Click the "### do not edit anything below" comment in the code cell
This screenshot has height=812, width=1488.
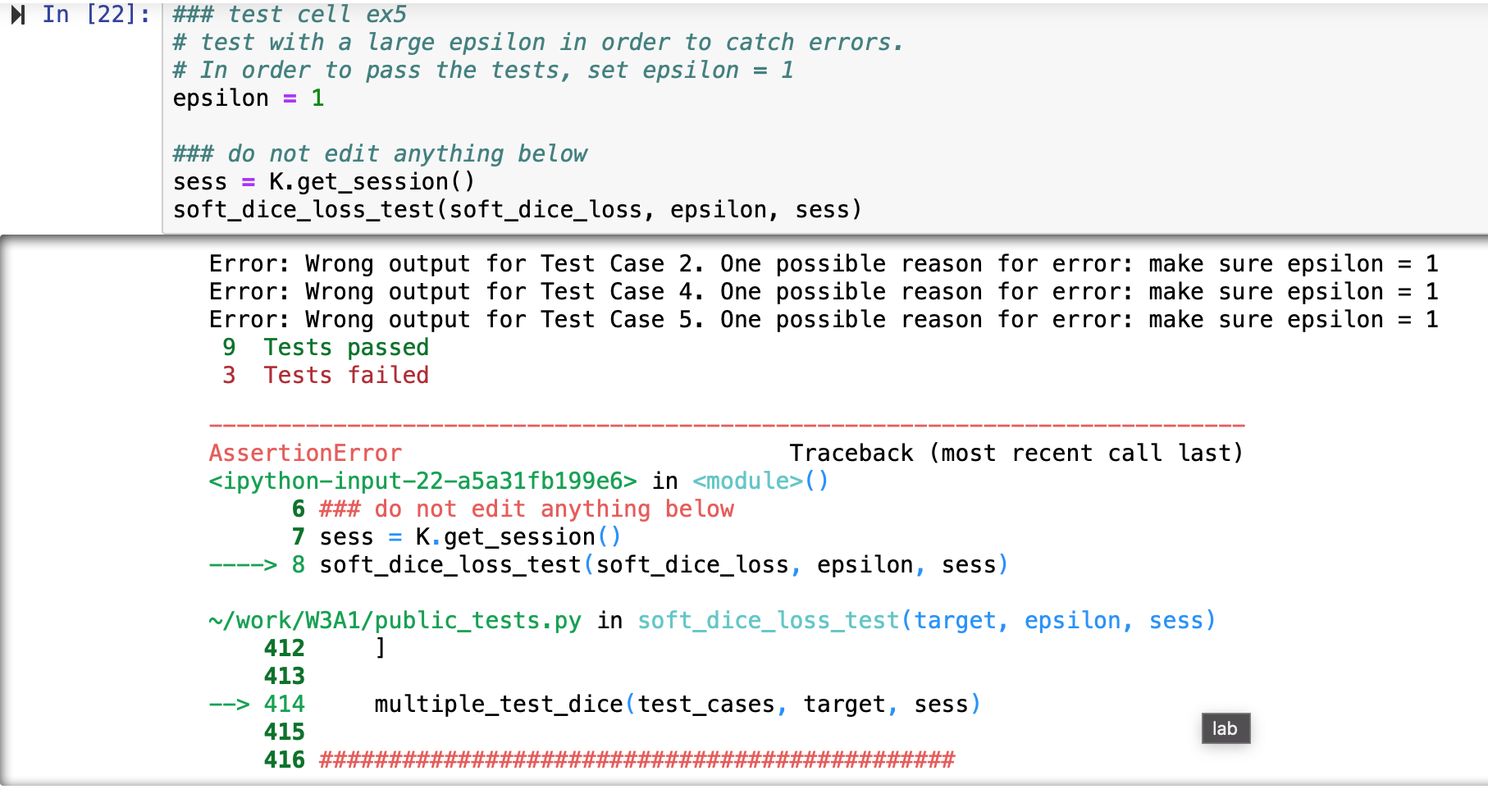point(380,154)
